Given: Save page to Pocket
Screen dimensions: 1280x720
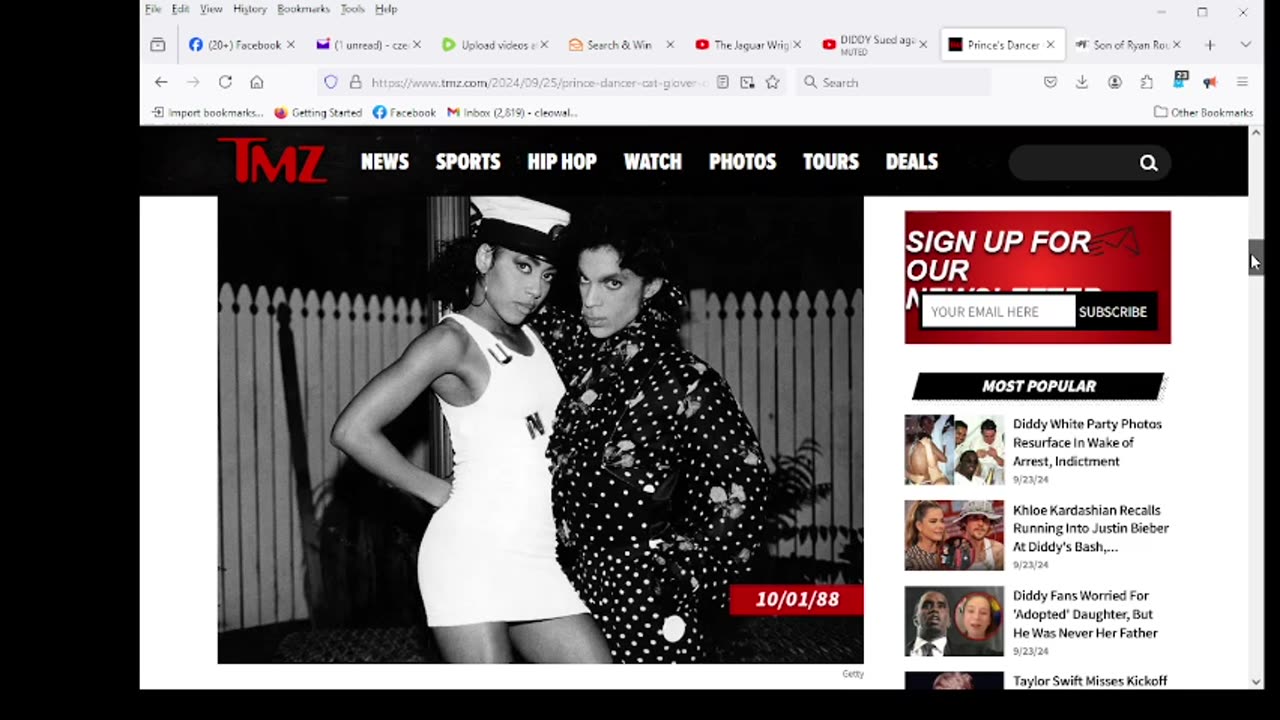Looking at the screenshot, I should point(1050,82).
